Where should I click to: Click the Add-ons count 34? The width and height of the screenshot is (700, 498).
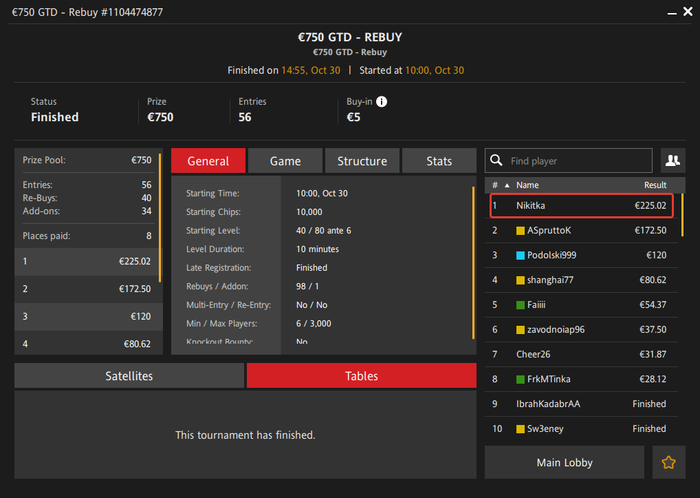146,211
